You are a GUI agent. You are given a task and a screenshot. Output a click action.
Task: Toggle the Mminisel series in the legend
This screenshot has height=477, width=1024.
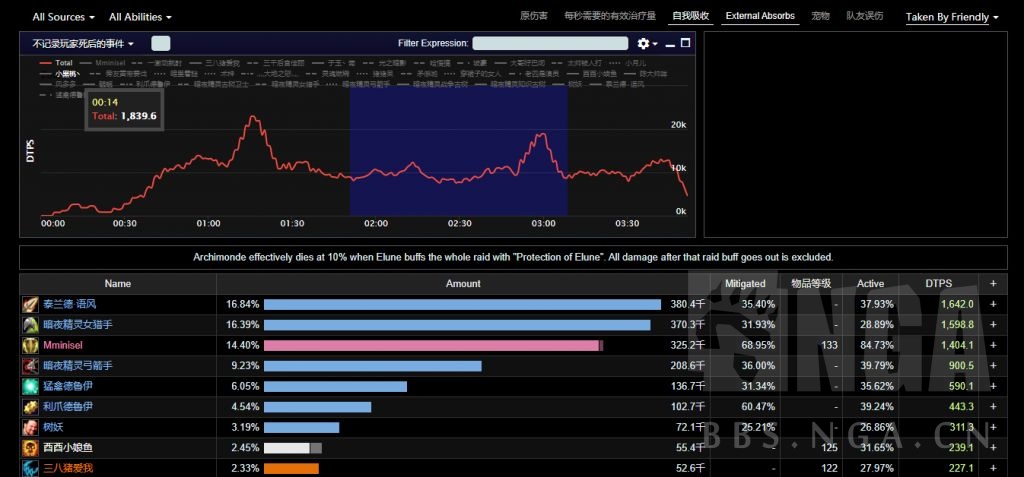(105, 63)
